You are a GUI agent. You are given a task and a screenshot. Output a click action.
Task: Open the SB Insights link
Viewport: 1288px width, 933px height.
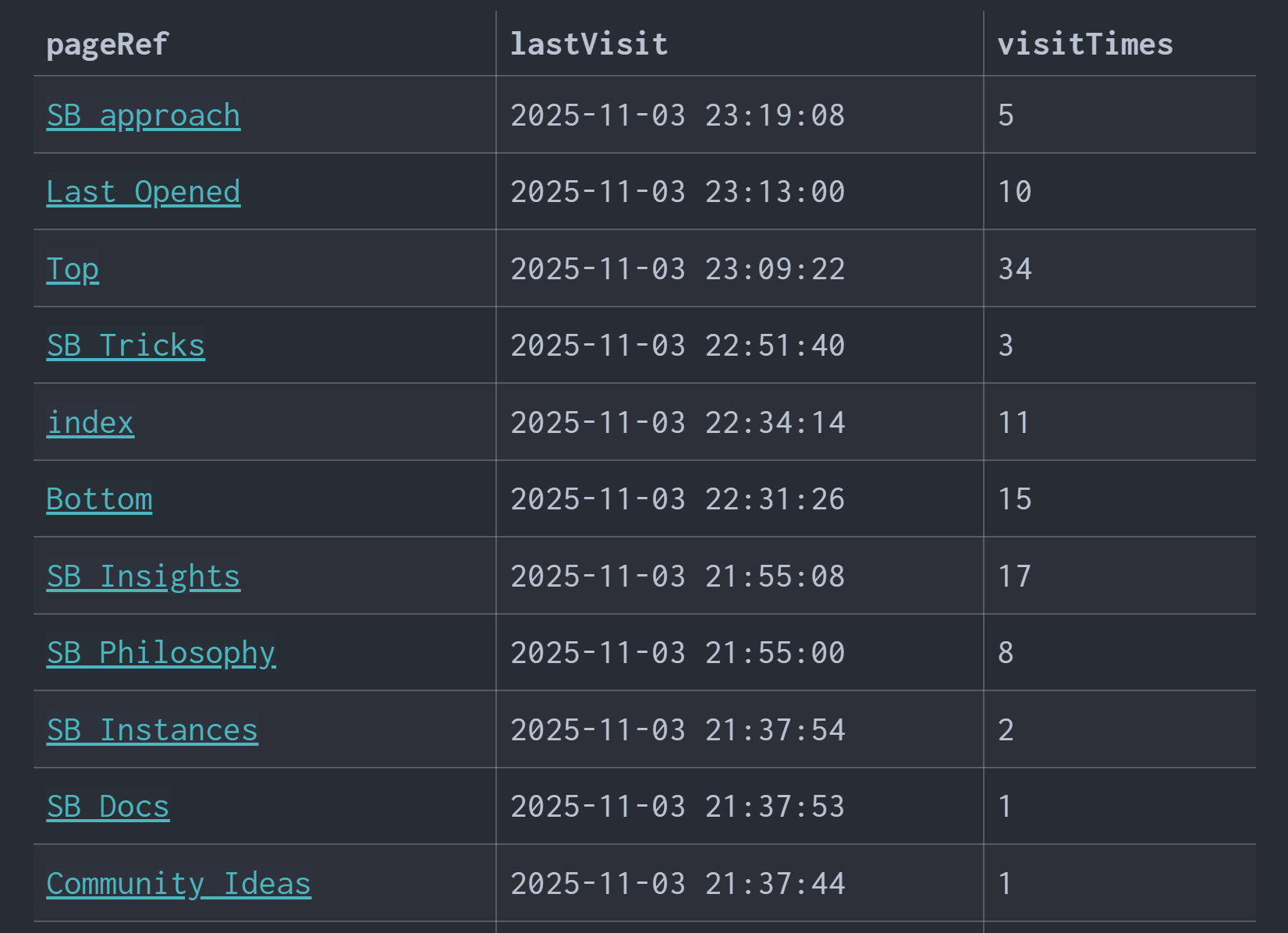[144, 576]
